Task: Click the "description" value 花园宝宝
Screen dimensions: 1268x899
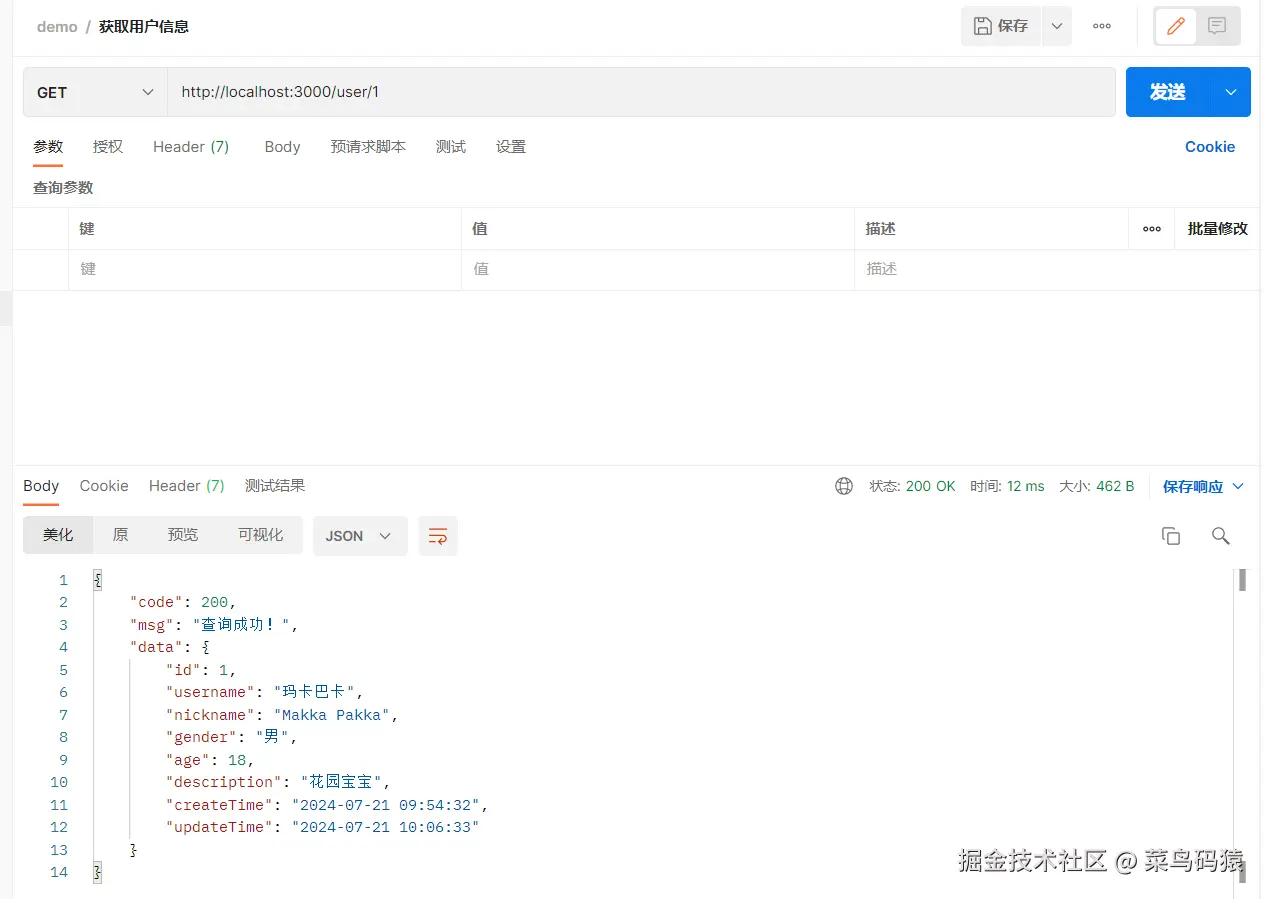Action: tap(341, 782)
